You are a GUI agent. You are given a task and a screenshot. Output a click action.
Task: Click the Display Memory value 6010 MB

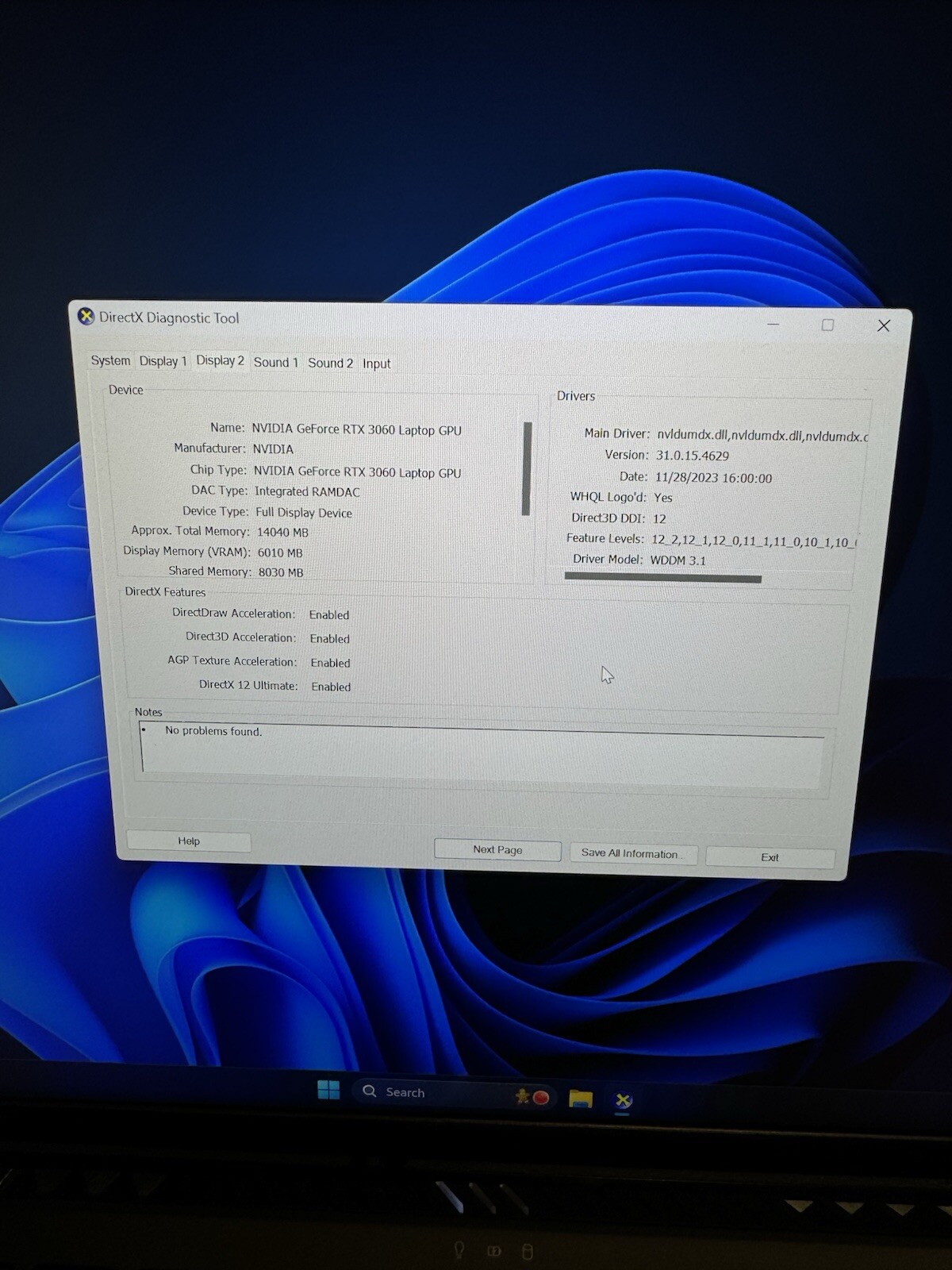pyautogui.click(x=280, y=552)
